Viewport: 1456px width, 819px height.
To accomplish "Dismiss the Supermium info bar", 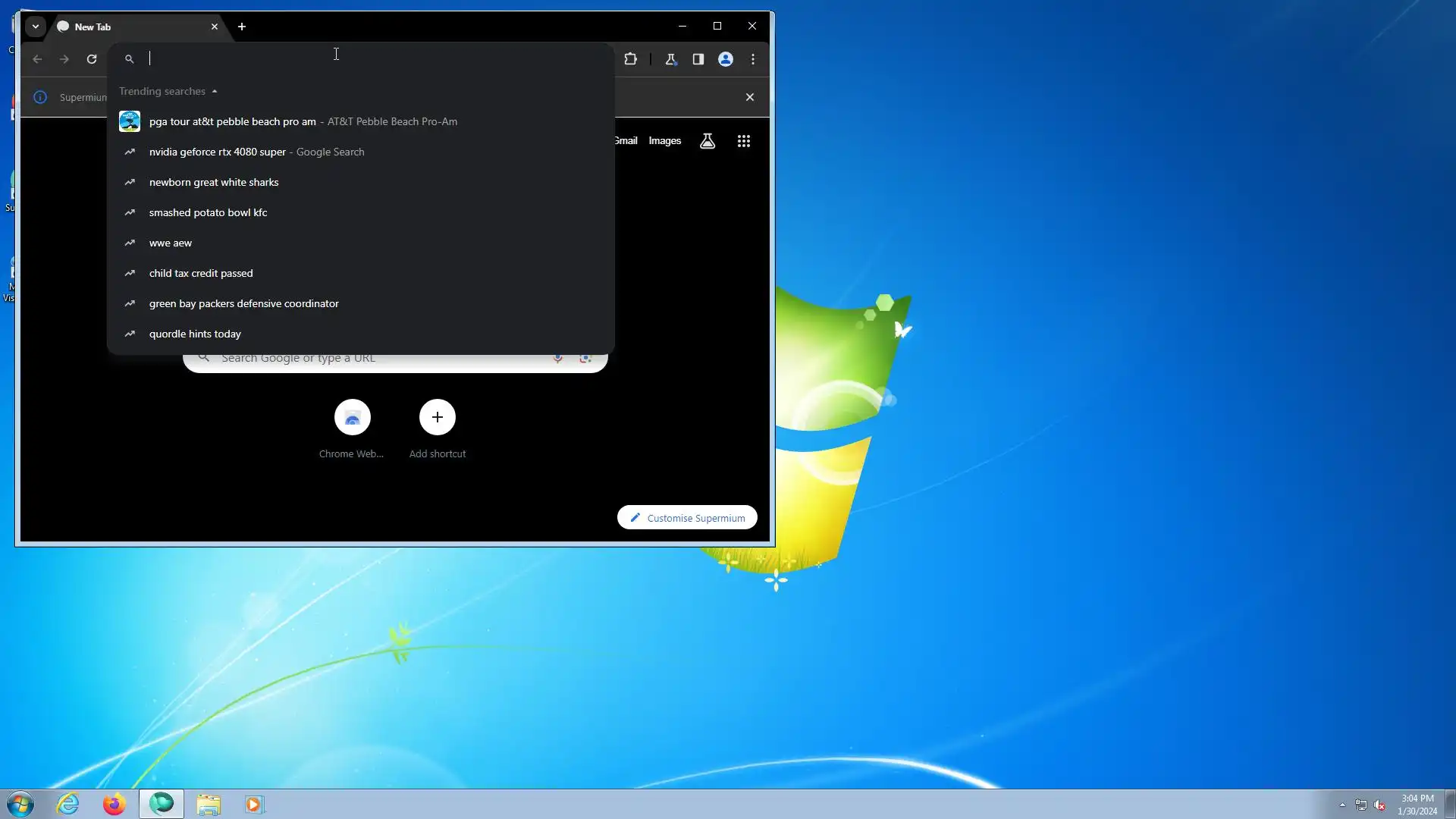I will pos(750,97).
